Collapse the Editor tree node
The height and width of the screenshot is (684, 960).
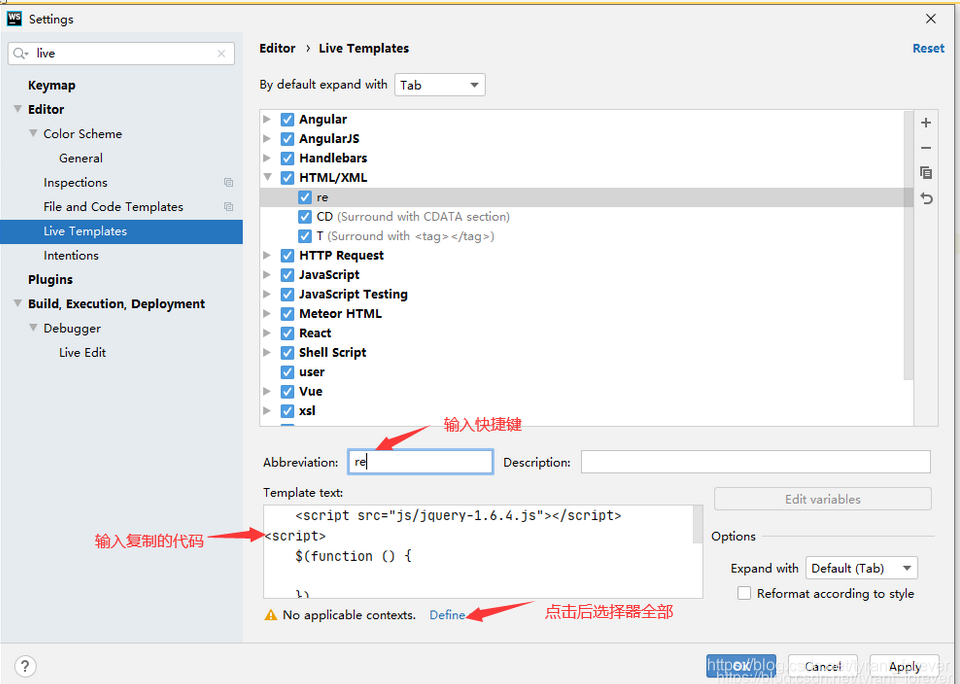[x=17, y=109]
